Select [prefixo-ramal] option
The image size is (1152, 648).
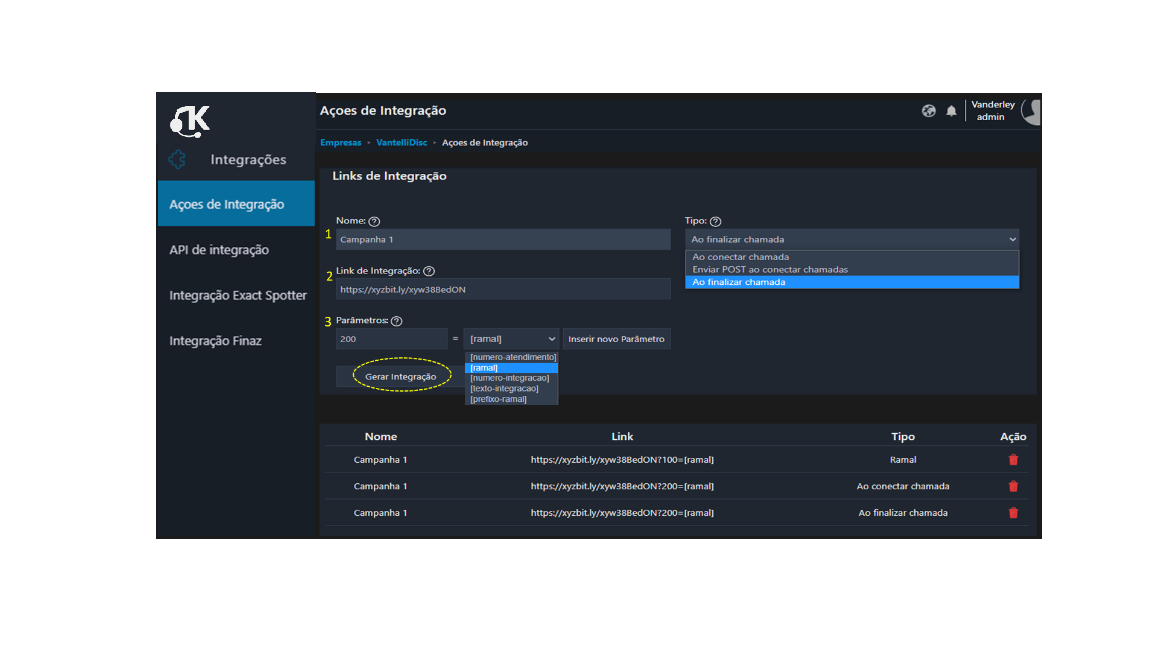click(511, 400)
